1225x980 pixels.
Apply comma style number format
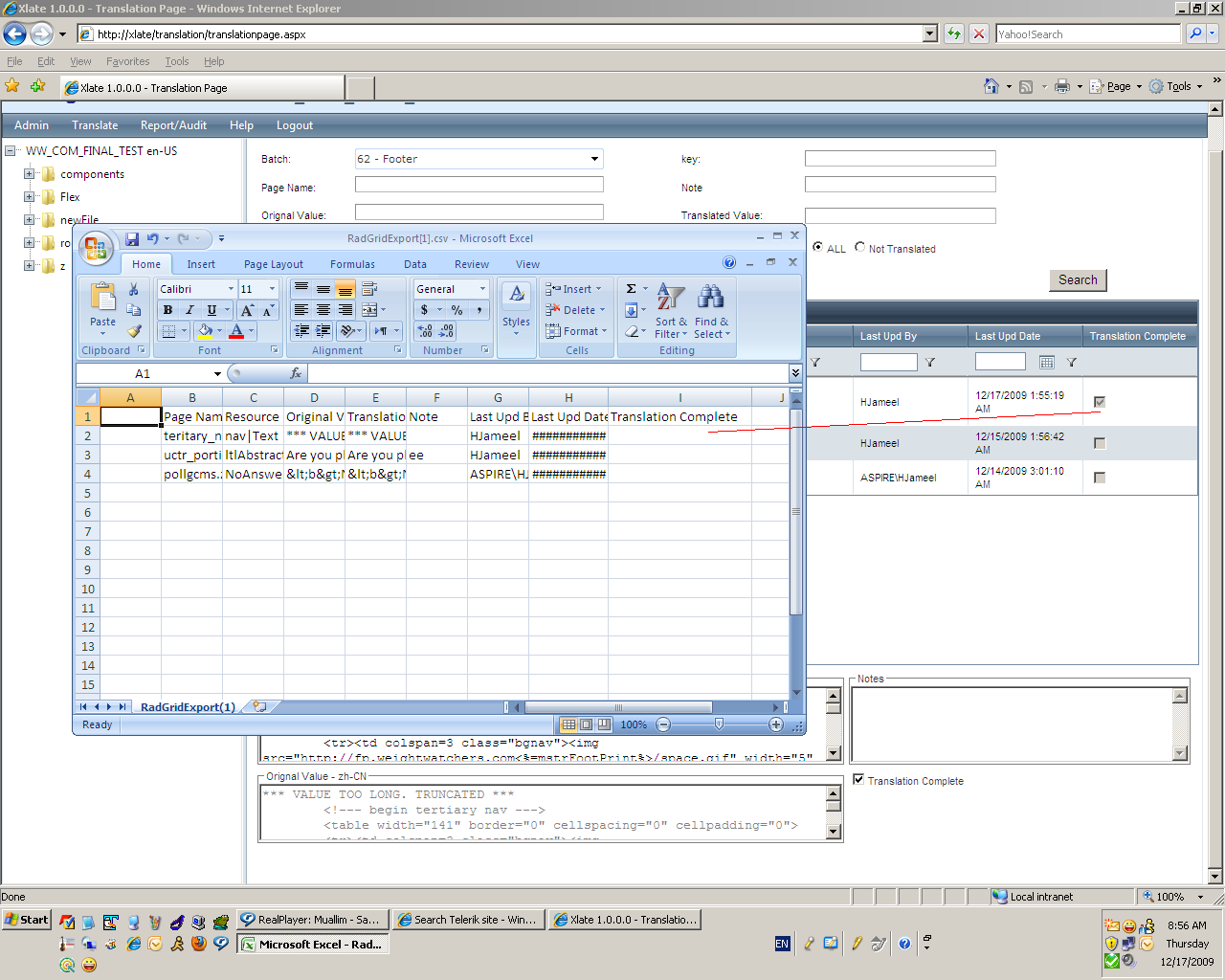[479, 310]
